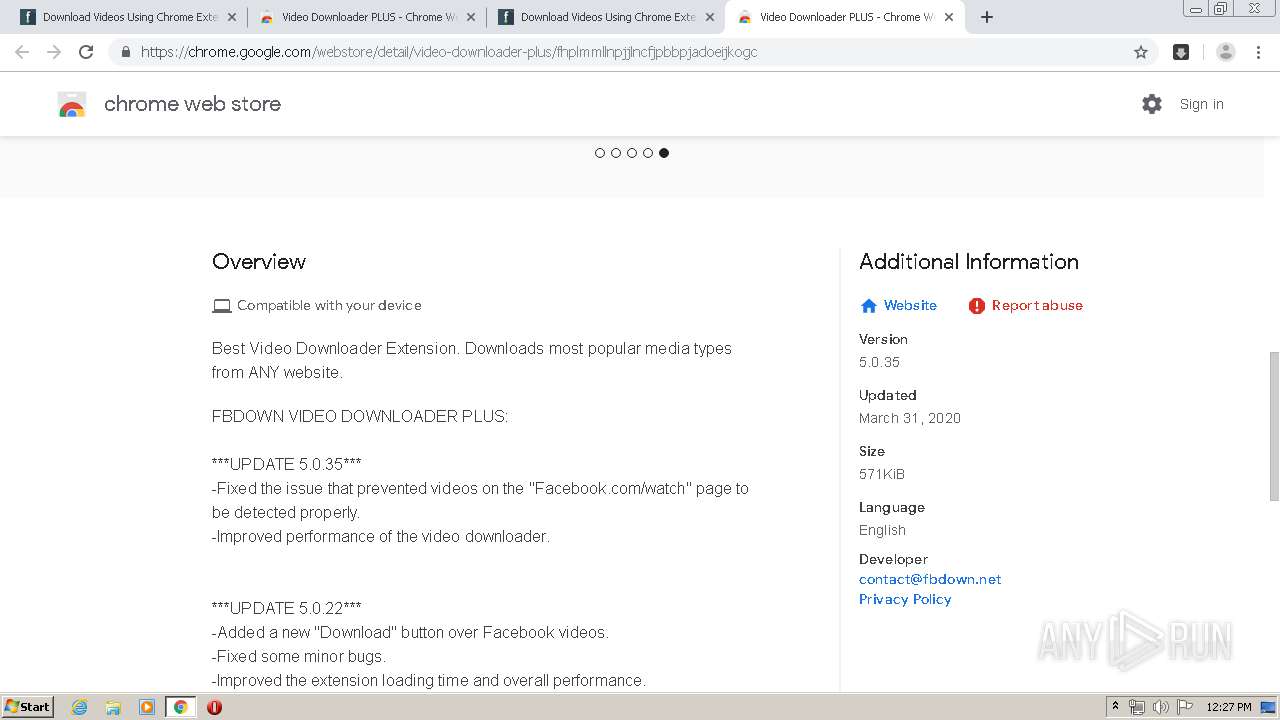Select the first carousel dot
Image resolution: width=1280 pixels, height=720 pixels.
point(600,153)
